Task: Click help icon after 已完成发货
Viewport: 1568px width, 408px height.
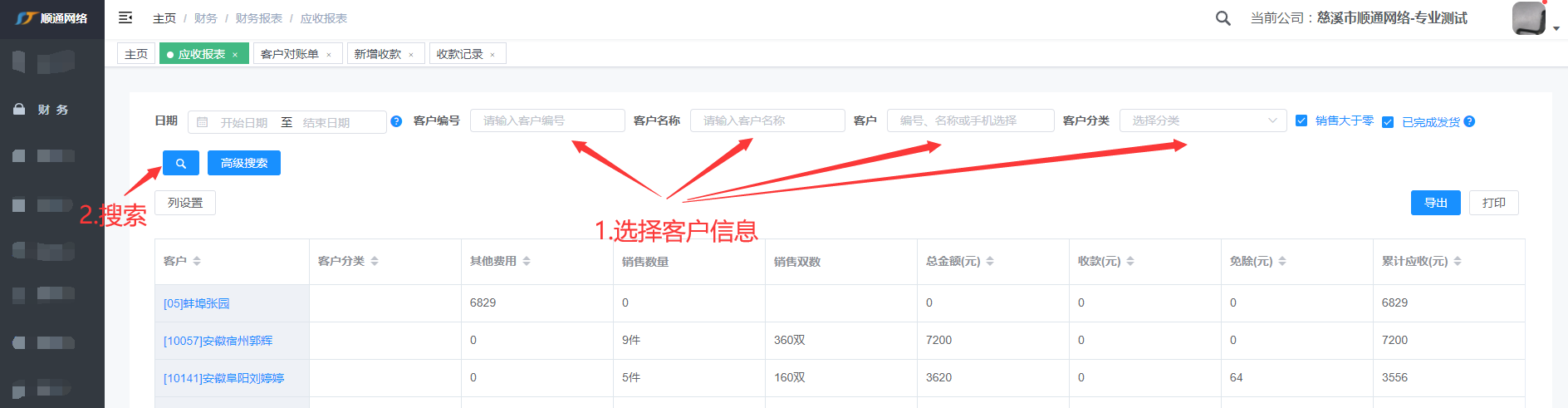Action: tap(1469, 121)
